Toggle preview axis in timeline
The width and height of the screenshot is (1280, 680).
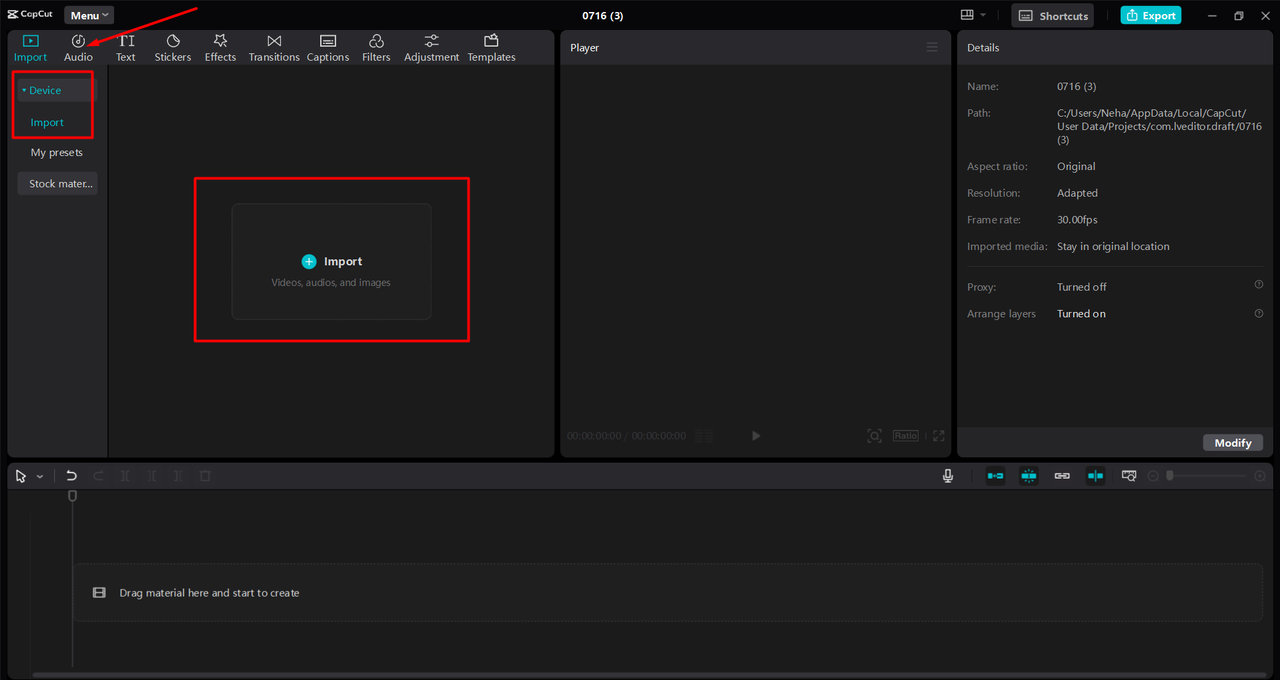tap(1096, 476)
